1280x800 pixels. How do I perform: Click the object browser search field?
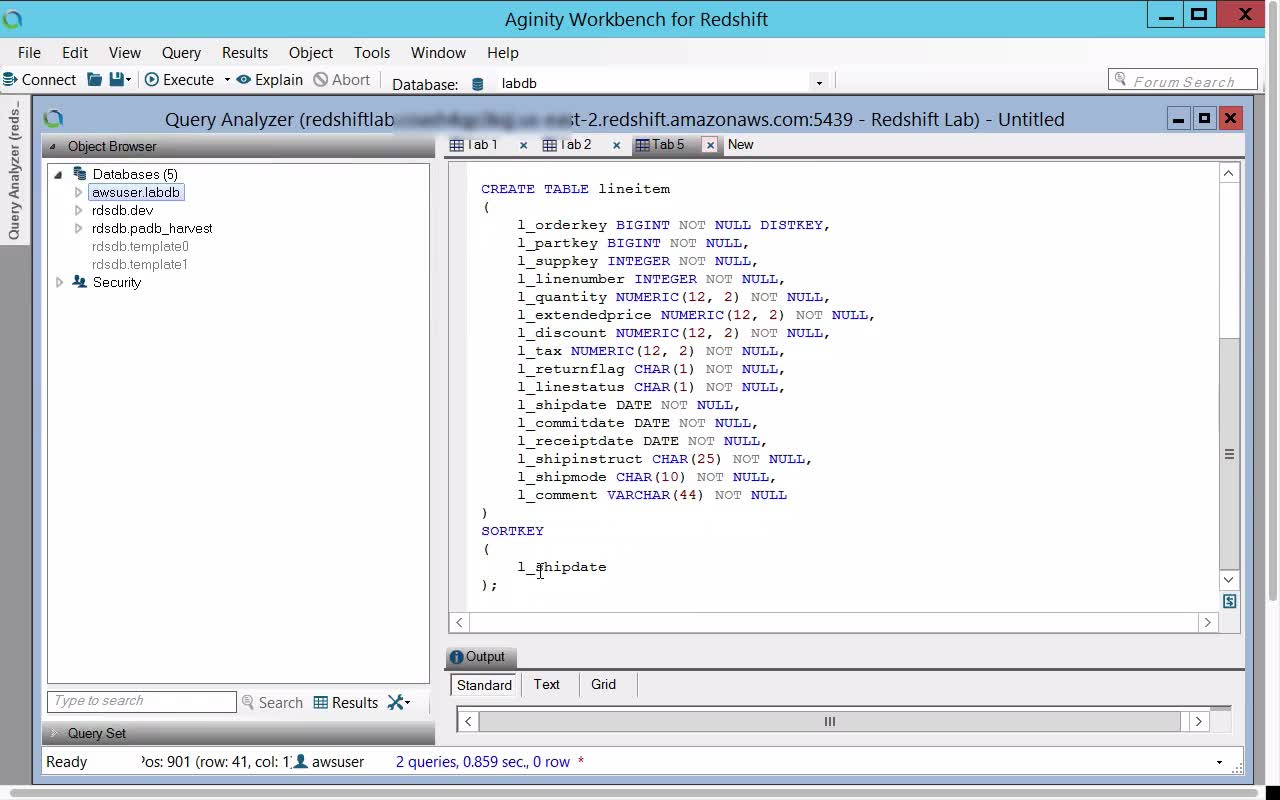[x=141, y=701]
